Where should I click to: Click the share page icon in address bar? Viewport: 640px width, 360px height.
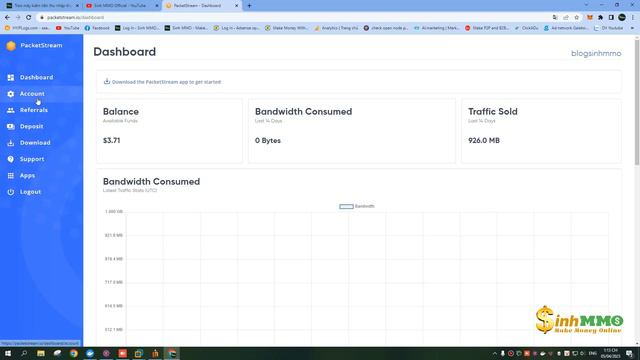566,17
